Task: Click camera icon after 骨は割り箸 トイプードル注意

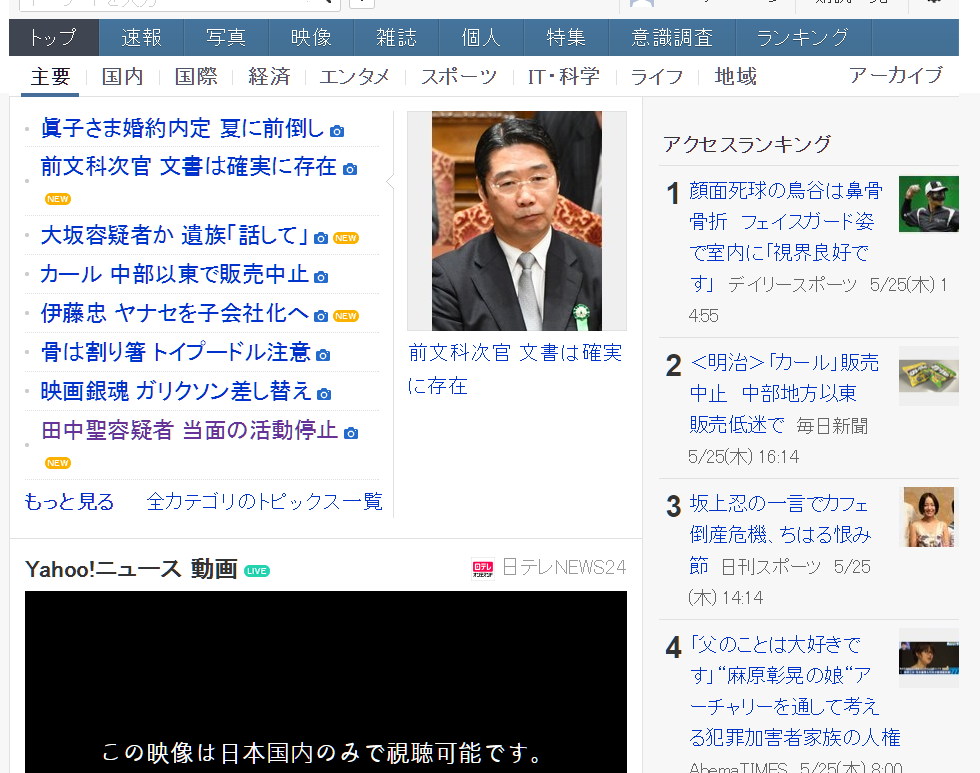Action: [x=323, y=355]
